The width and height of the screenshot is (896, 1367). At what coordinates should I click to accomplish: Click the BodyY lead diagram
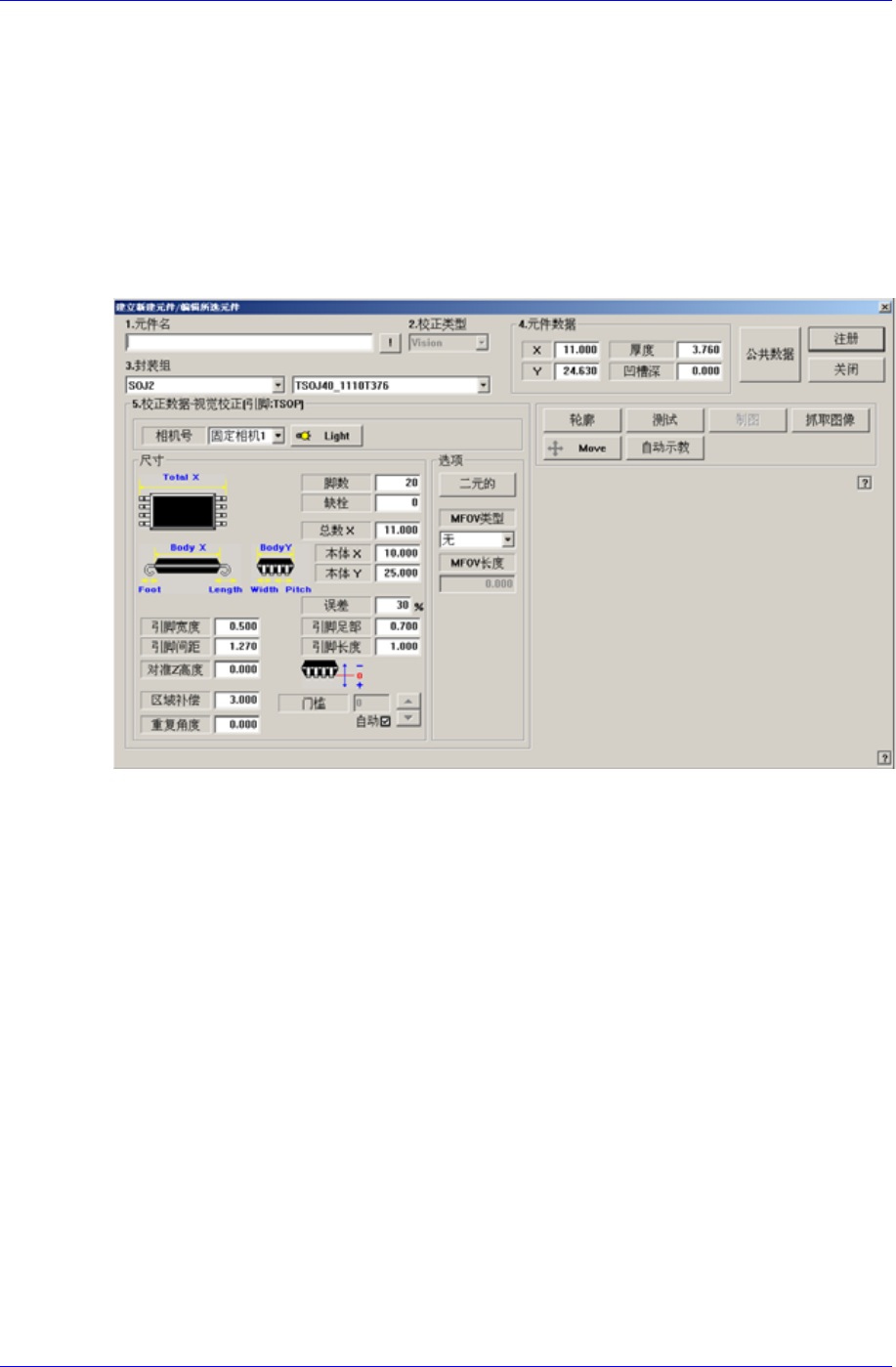coord(277,569)
